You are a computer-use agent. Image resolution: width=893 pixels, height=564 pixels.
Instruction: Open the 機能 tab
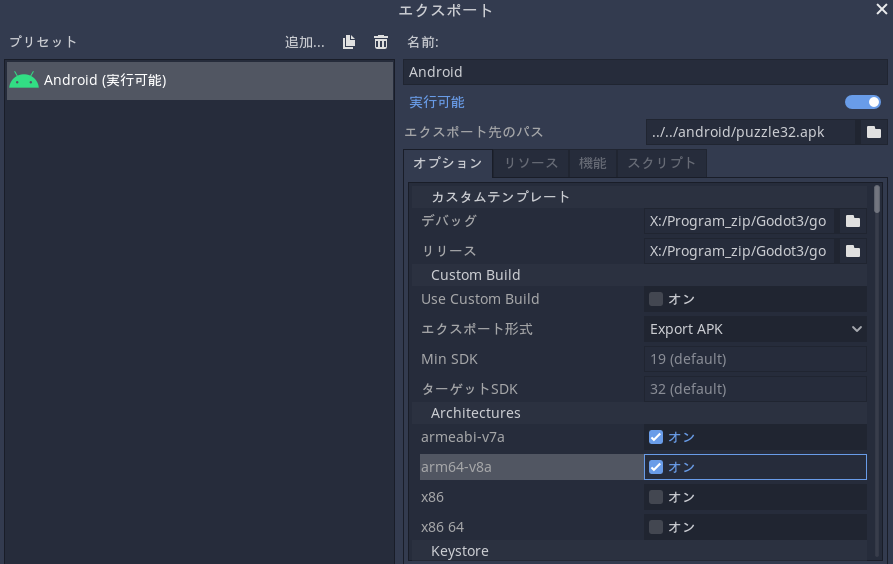[592, 163]
